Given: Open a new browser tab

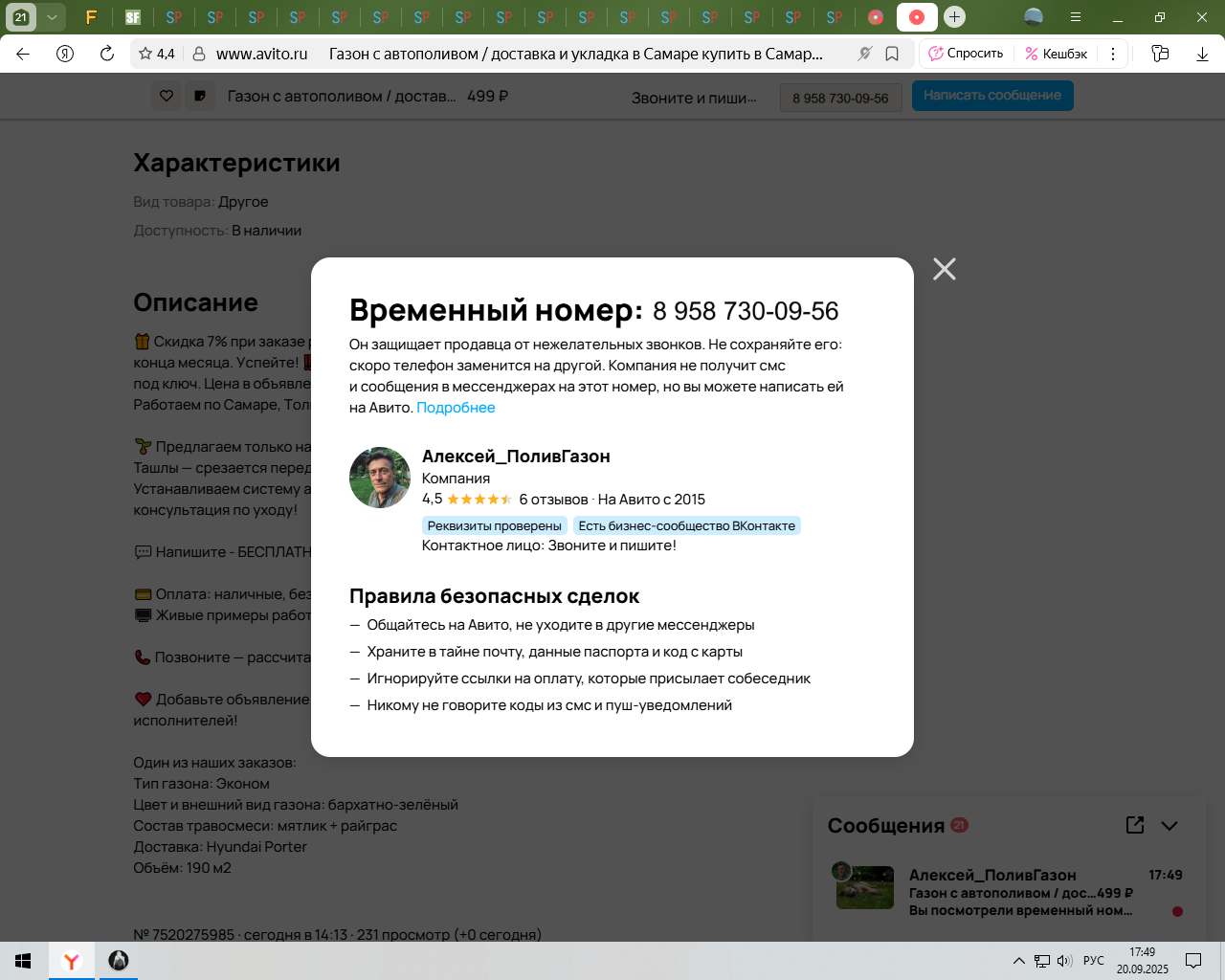Looking at the screenshot, I should point(954,17).
